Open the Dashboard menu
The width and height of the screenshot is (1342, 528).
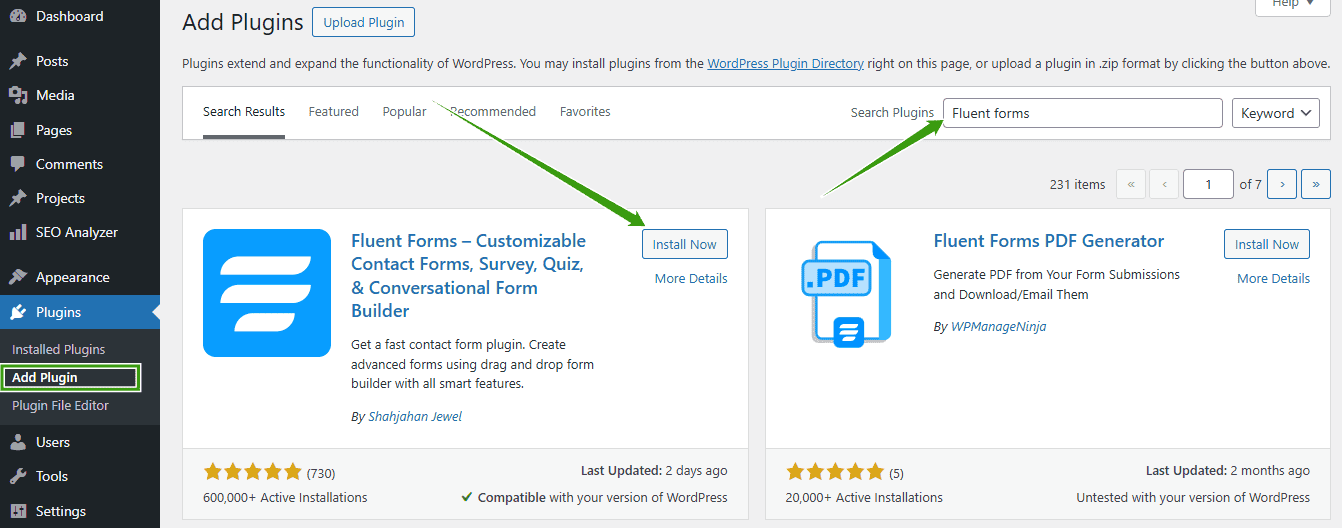coord(70,16)
